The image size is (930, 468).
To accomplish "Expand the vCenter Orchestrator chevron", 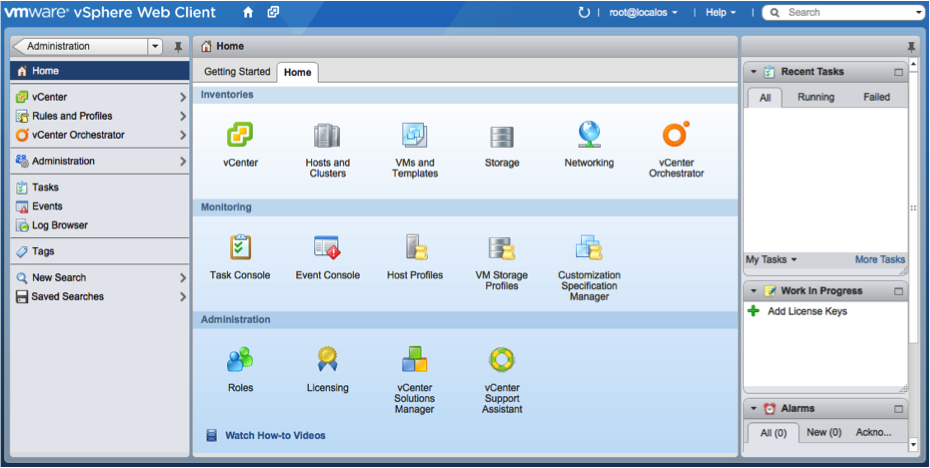I will (183, 135).
